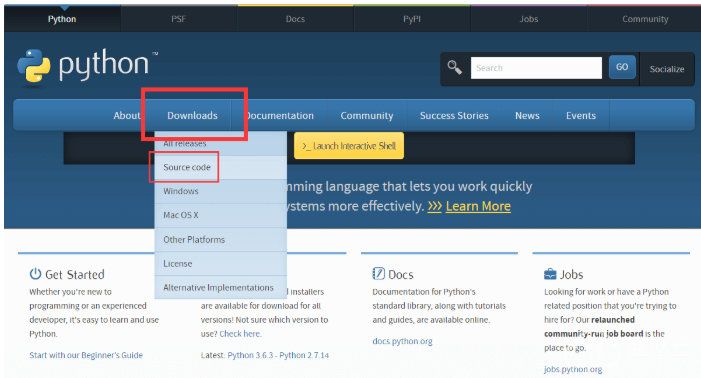
Task: Open the Documentation navigation menu
Action: pyautogui.click(x=279, y=115)
